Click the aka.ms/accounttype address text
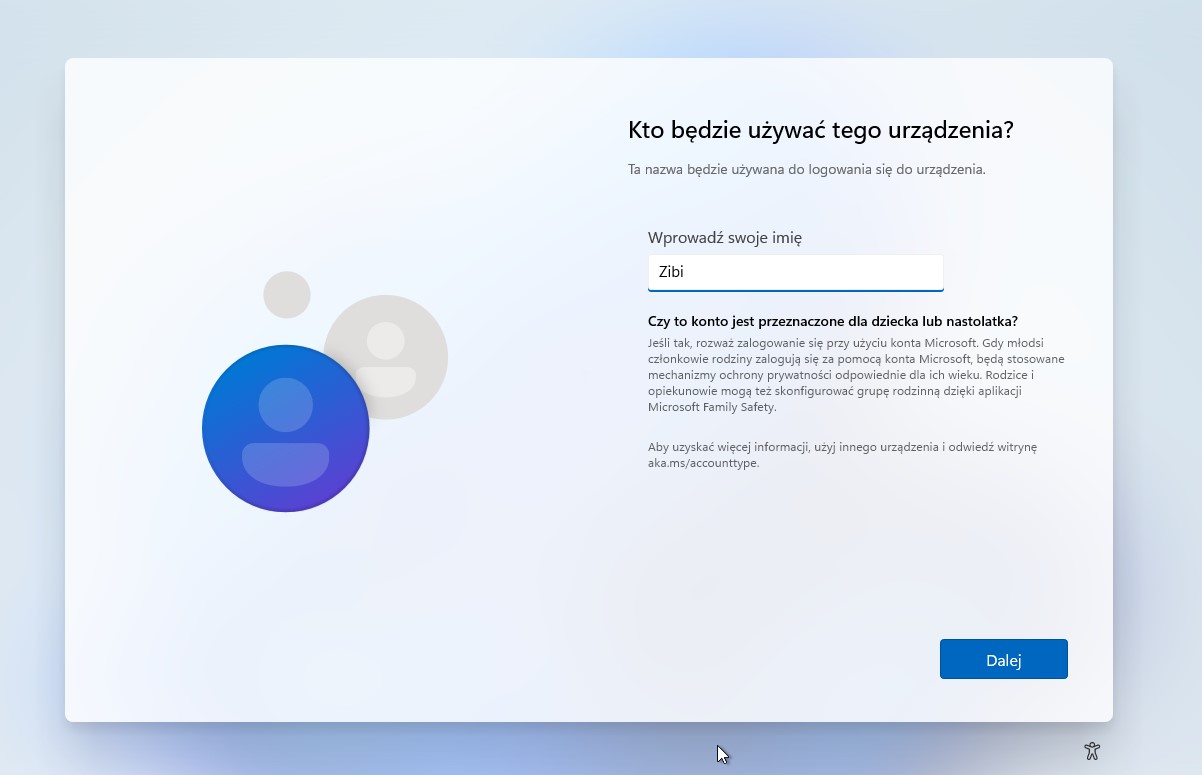Image resolution: width=1202 pixels, height=775 pixels. 703,463
